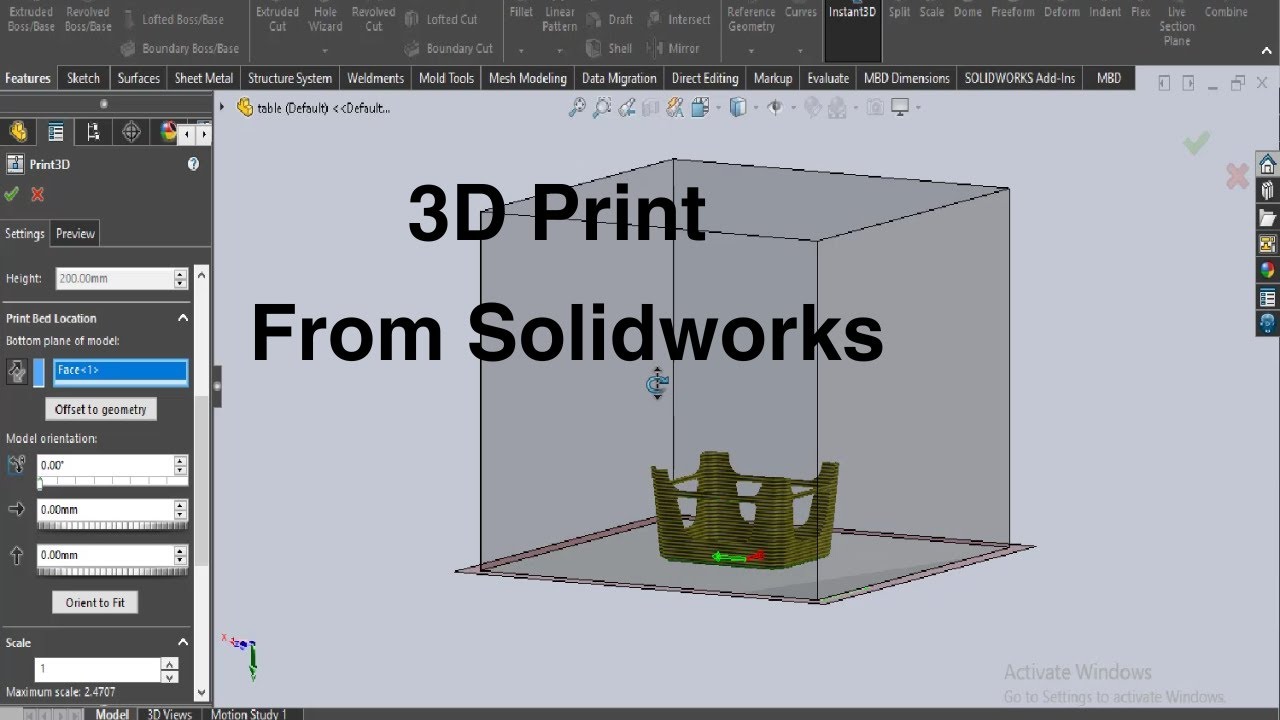Open the SOLIDWORKS Add-Ins ribbon tab
Viewport: 1280px width, 720px height.
1020,78
